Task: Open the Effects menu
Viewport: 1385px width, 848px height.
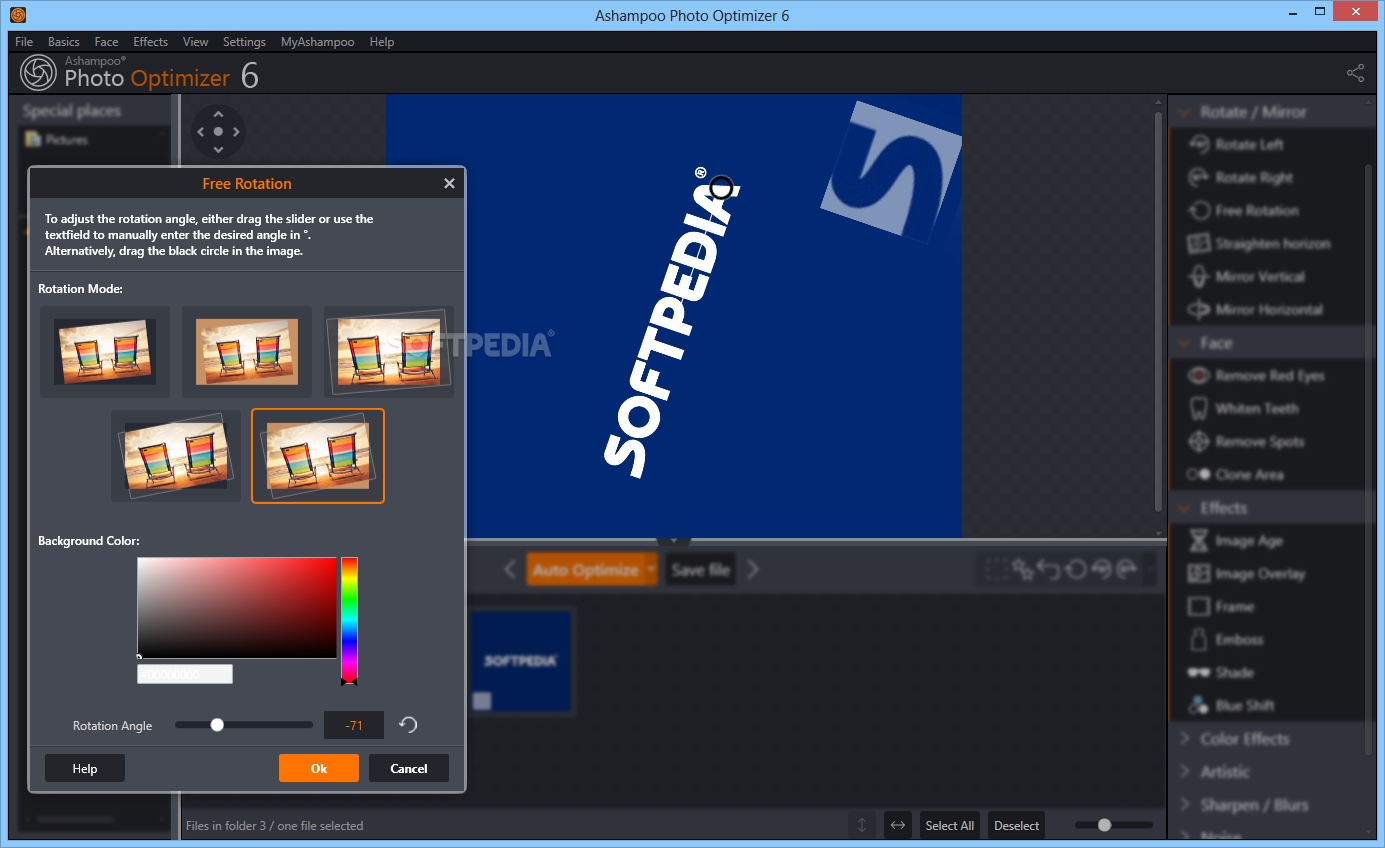Action: click(151, 42)
